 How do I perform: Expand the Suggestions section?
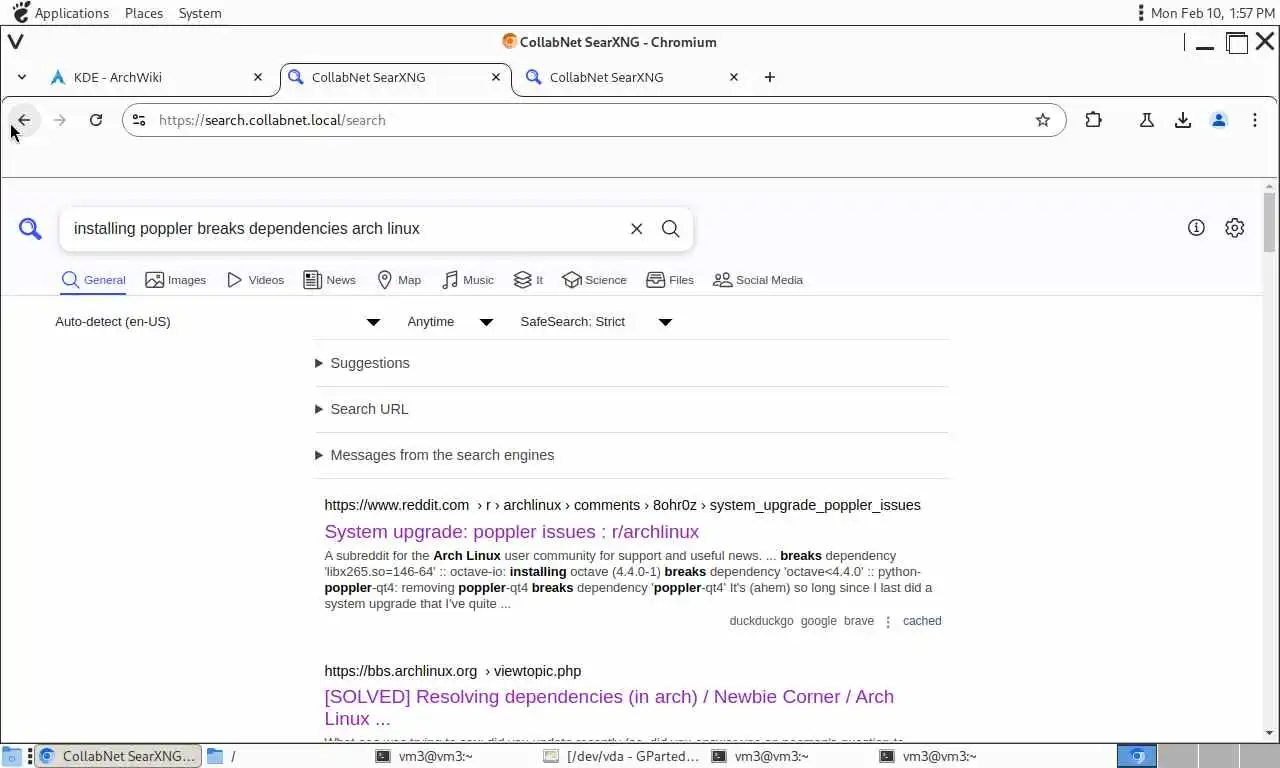(x=362, y=363)
